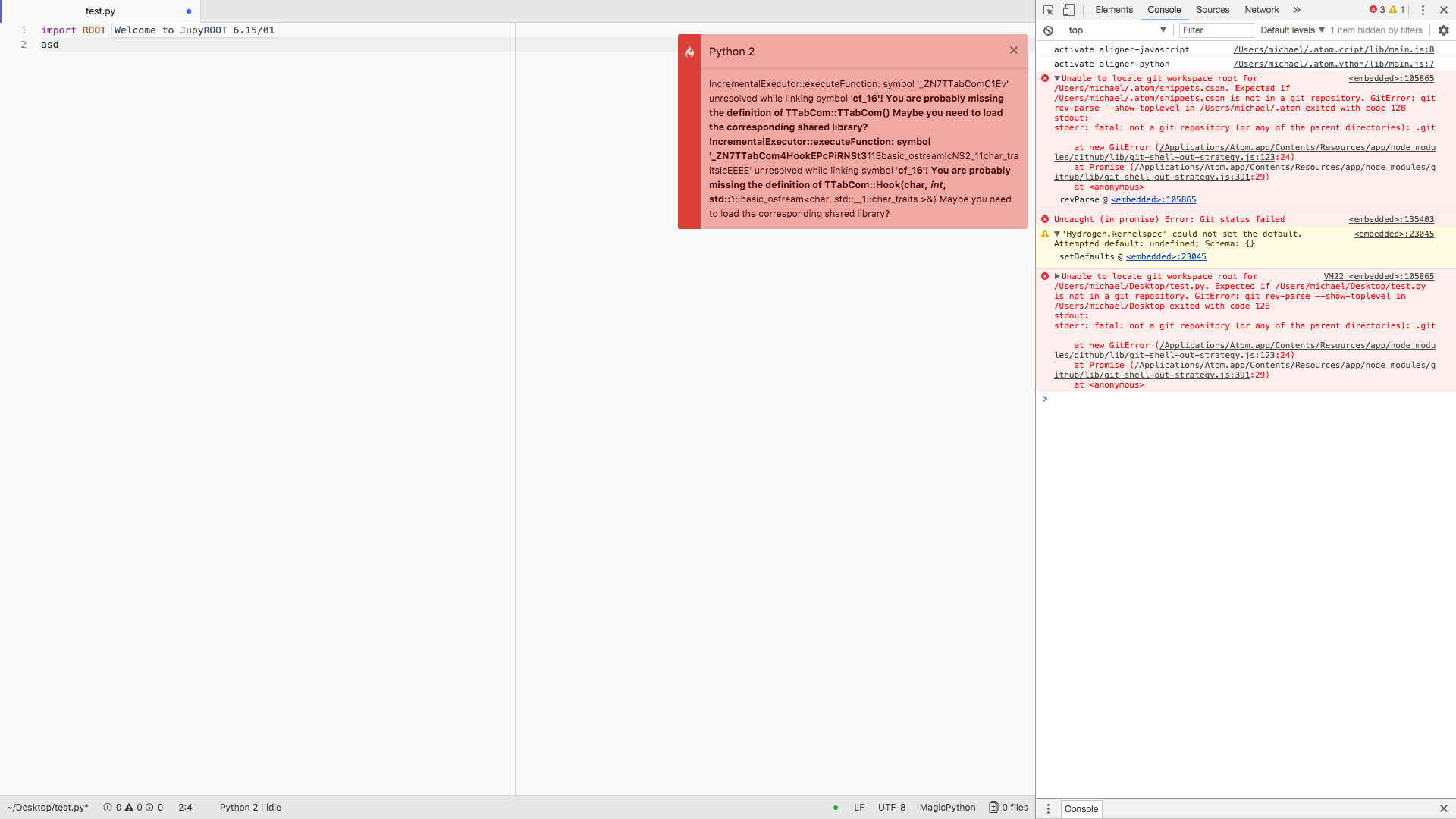This screenshot has height=819, width=1456.
Task: Toggle the device toolbar in DevTools
Action: point(1069,10)
